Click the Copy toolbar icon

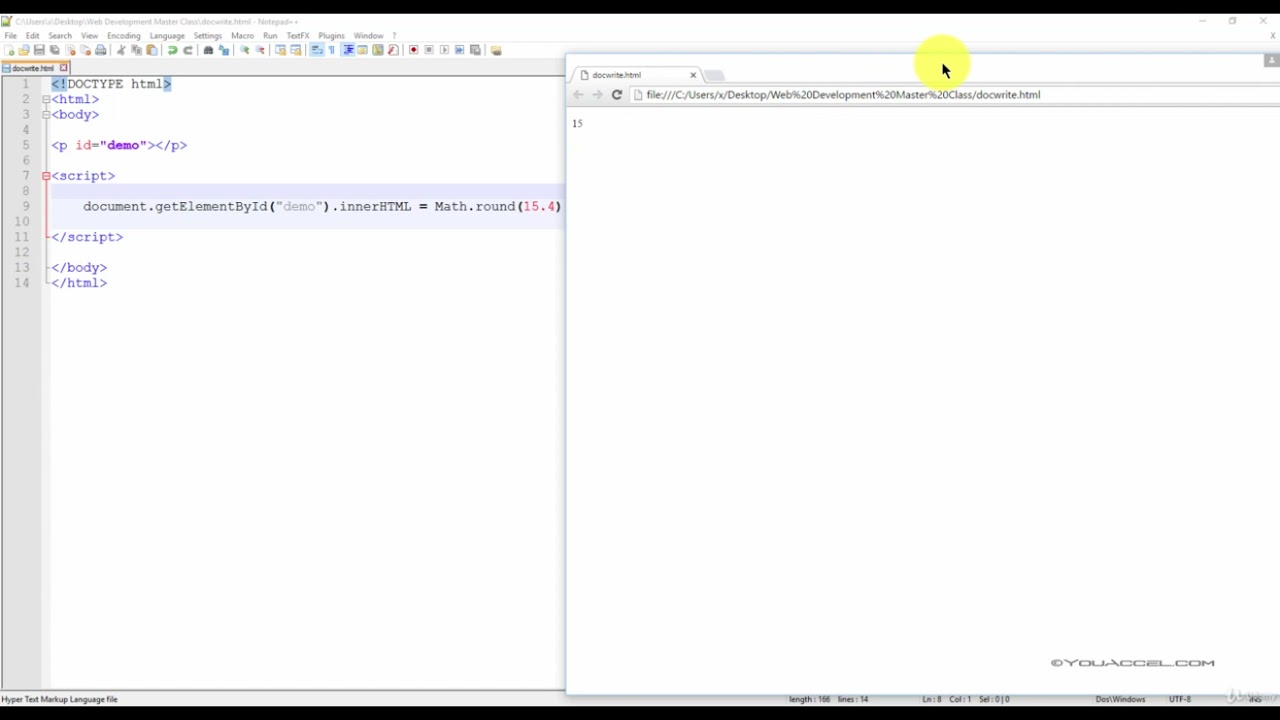pos(136,50)
